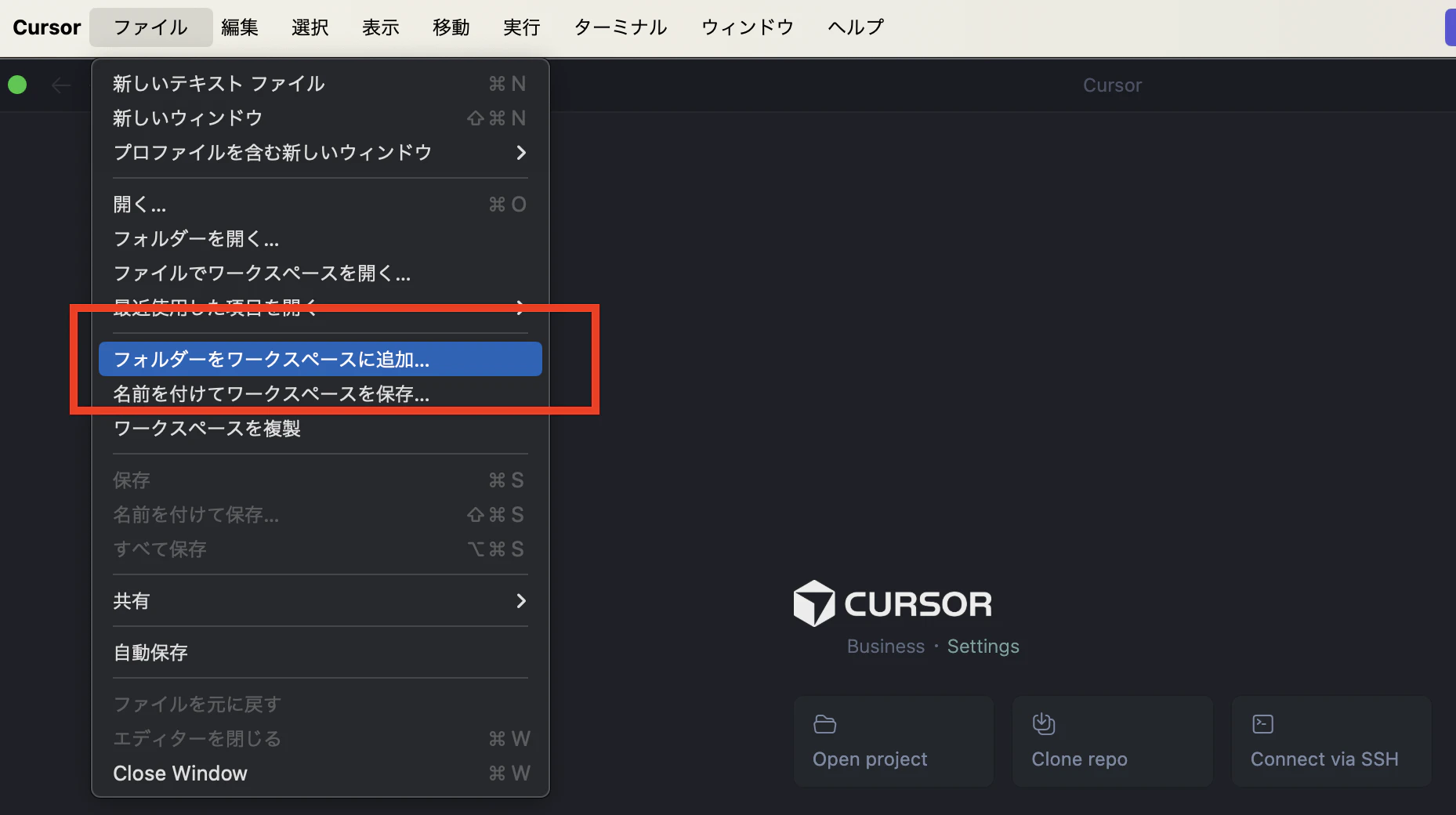Viewport: 1456px width, 815px height.
Task: Open the 編集 menu
Action: pyautogui.click(x=240, y=27)
